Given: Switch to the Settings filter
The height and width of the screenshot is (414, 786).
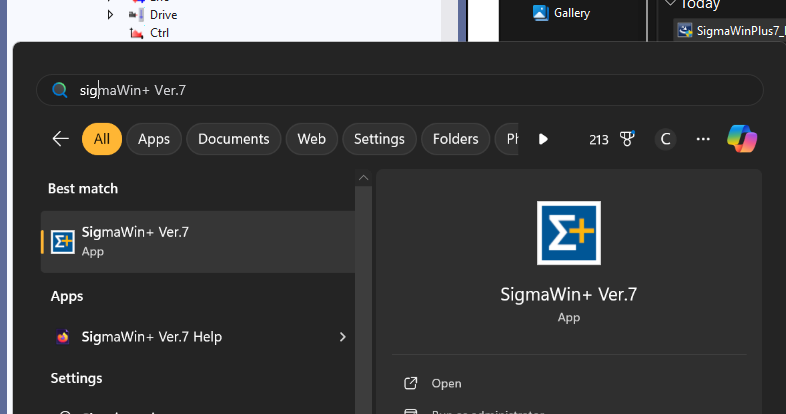Looking at the screenshot, I should [x=379, y=139].
